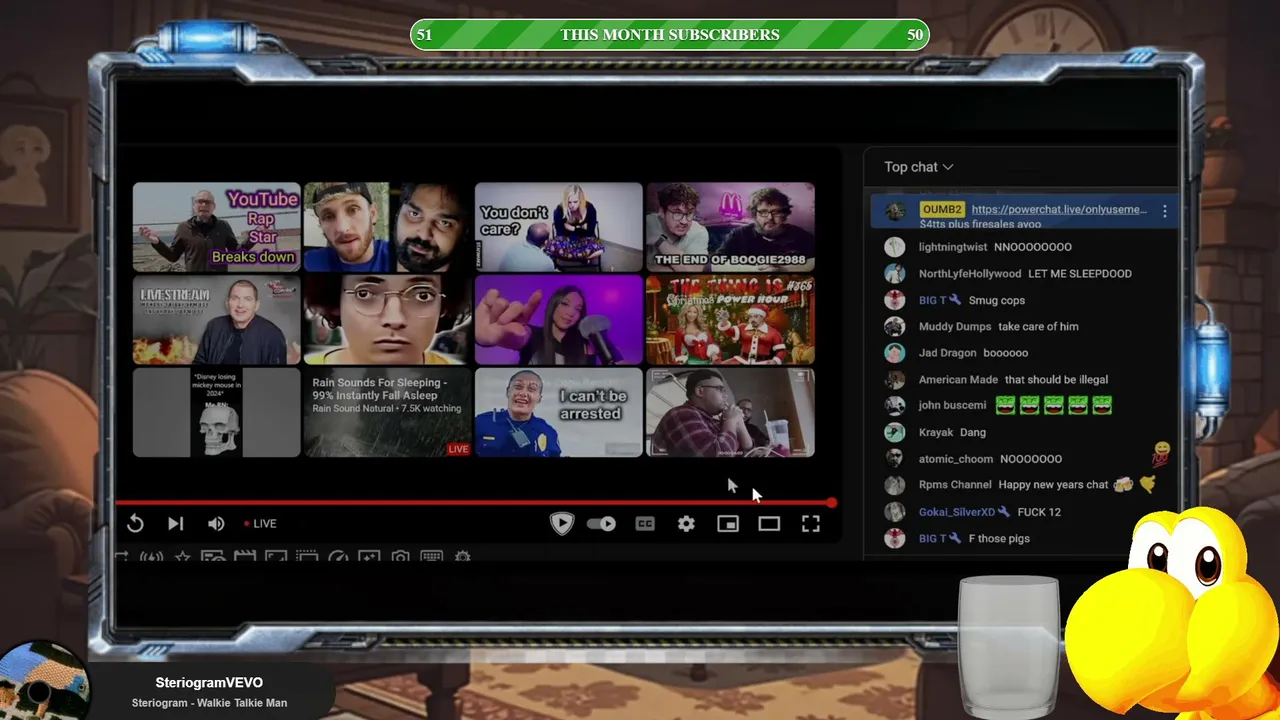Click the Muddy Dumps username

(x=955, y=327)
